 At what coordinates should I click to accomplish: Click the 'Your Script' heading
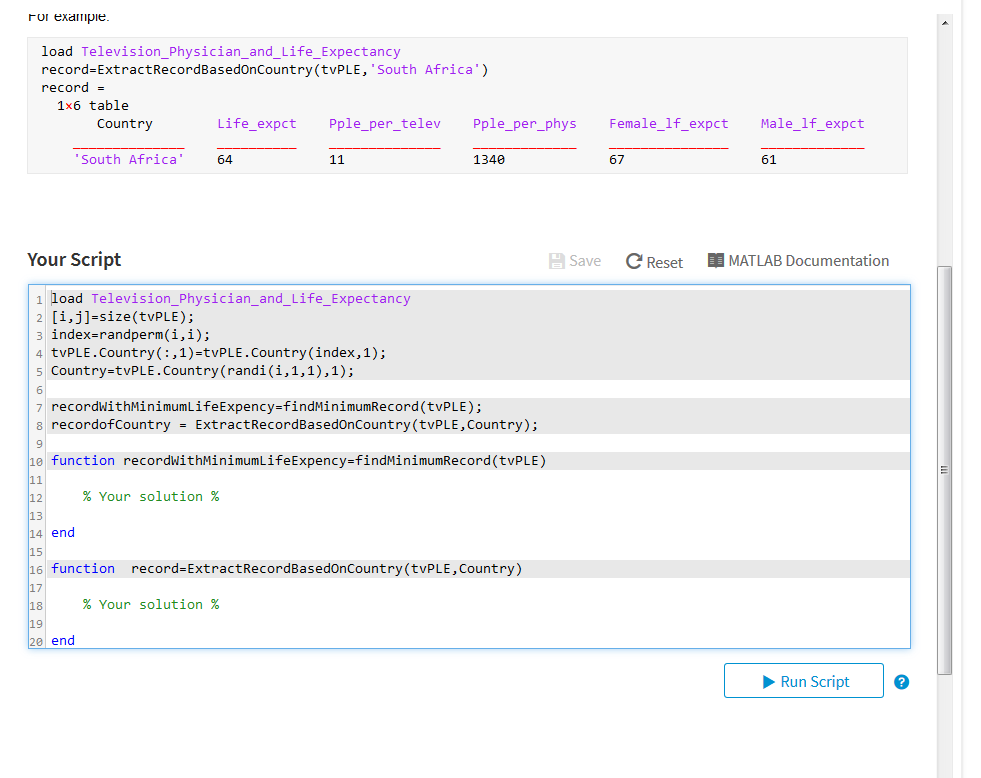74,260
